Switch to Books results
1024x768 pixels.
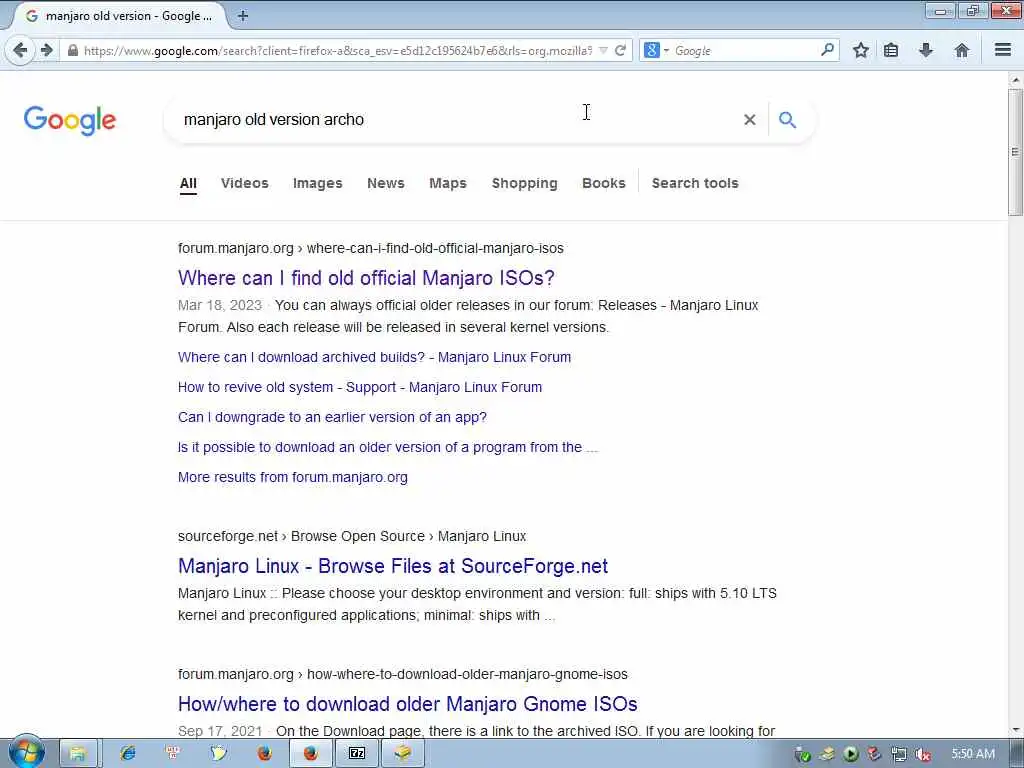603,184
